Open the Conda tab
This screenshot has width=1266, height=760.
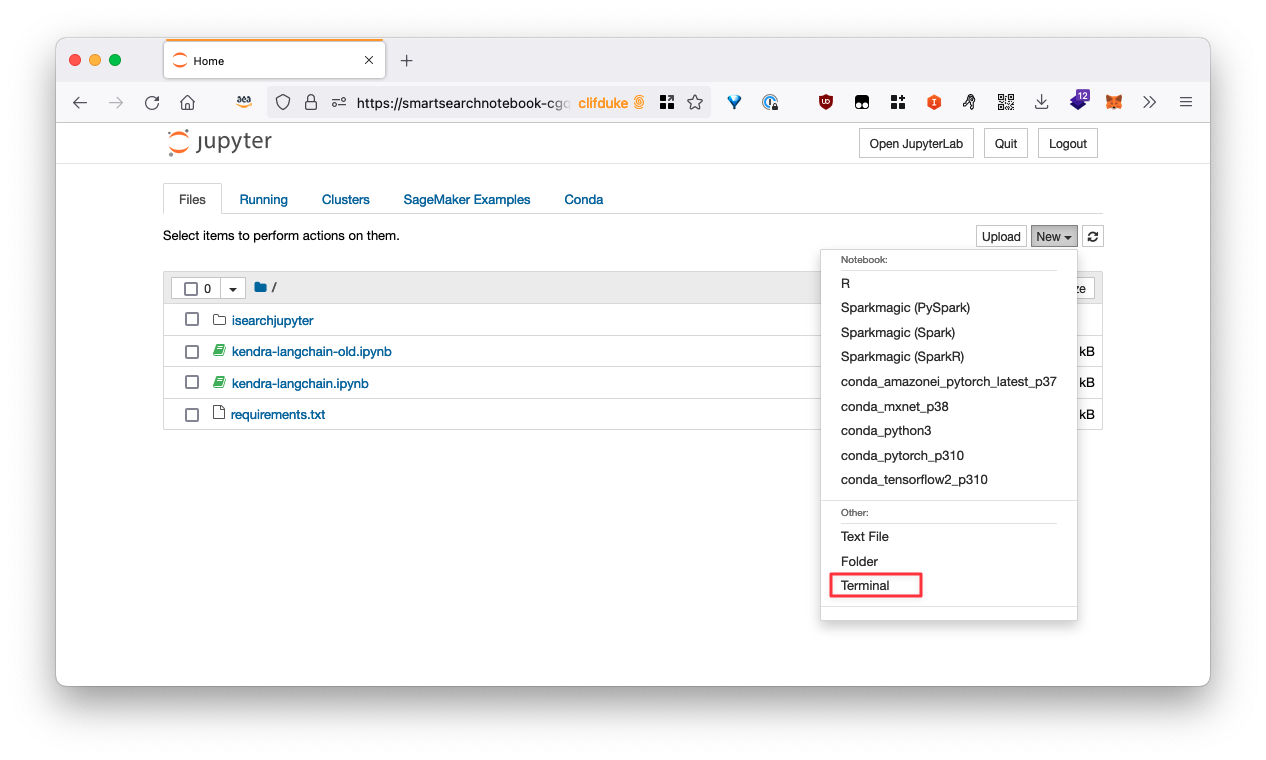coord(584,199)
